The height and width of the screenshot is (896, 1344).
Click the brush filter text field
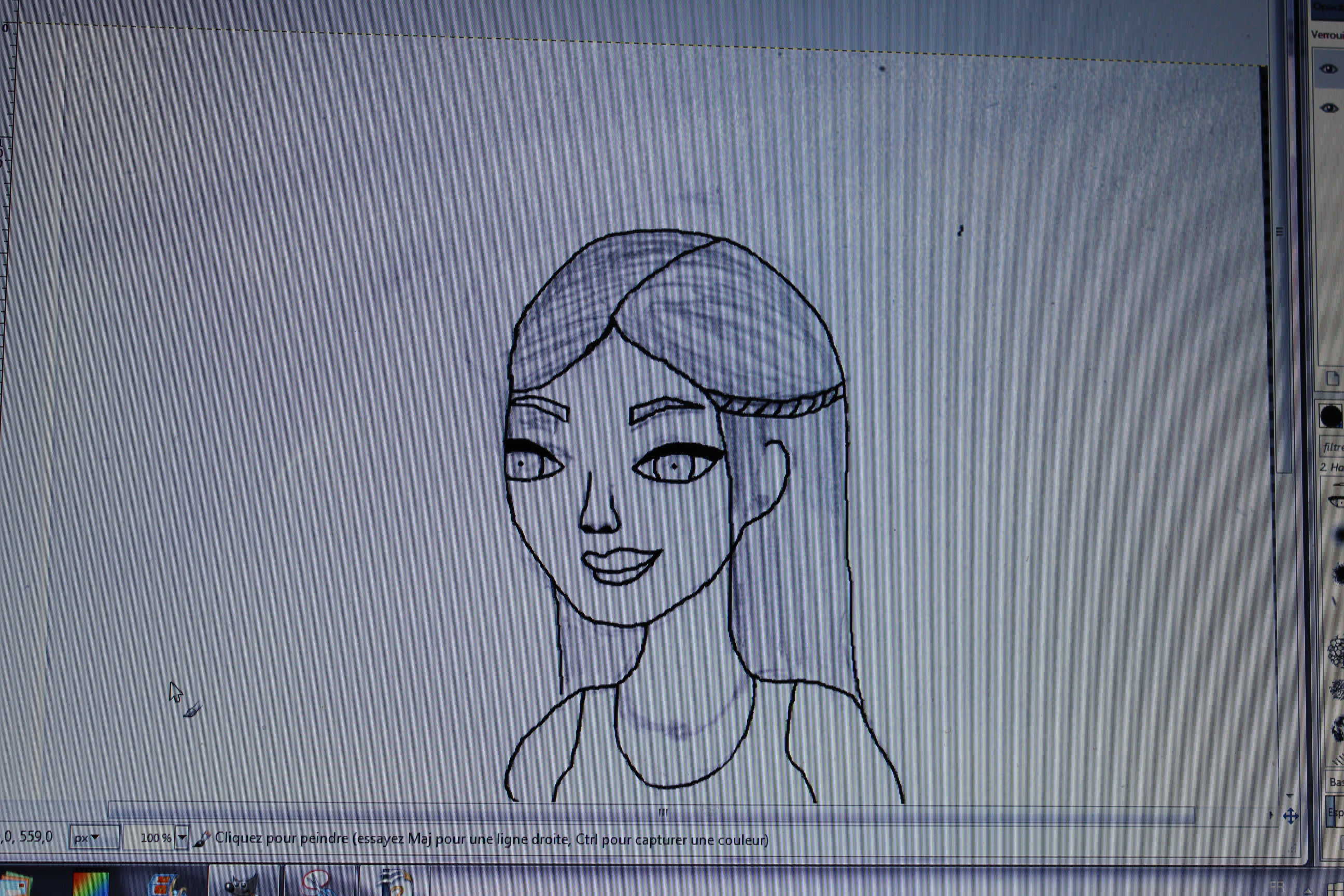click(x=1334, y=447)
